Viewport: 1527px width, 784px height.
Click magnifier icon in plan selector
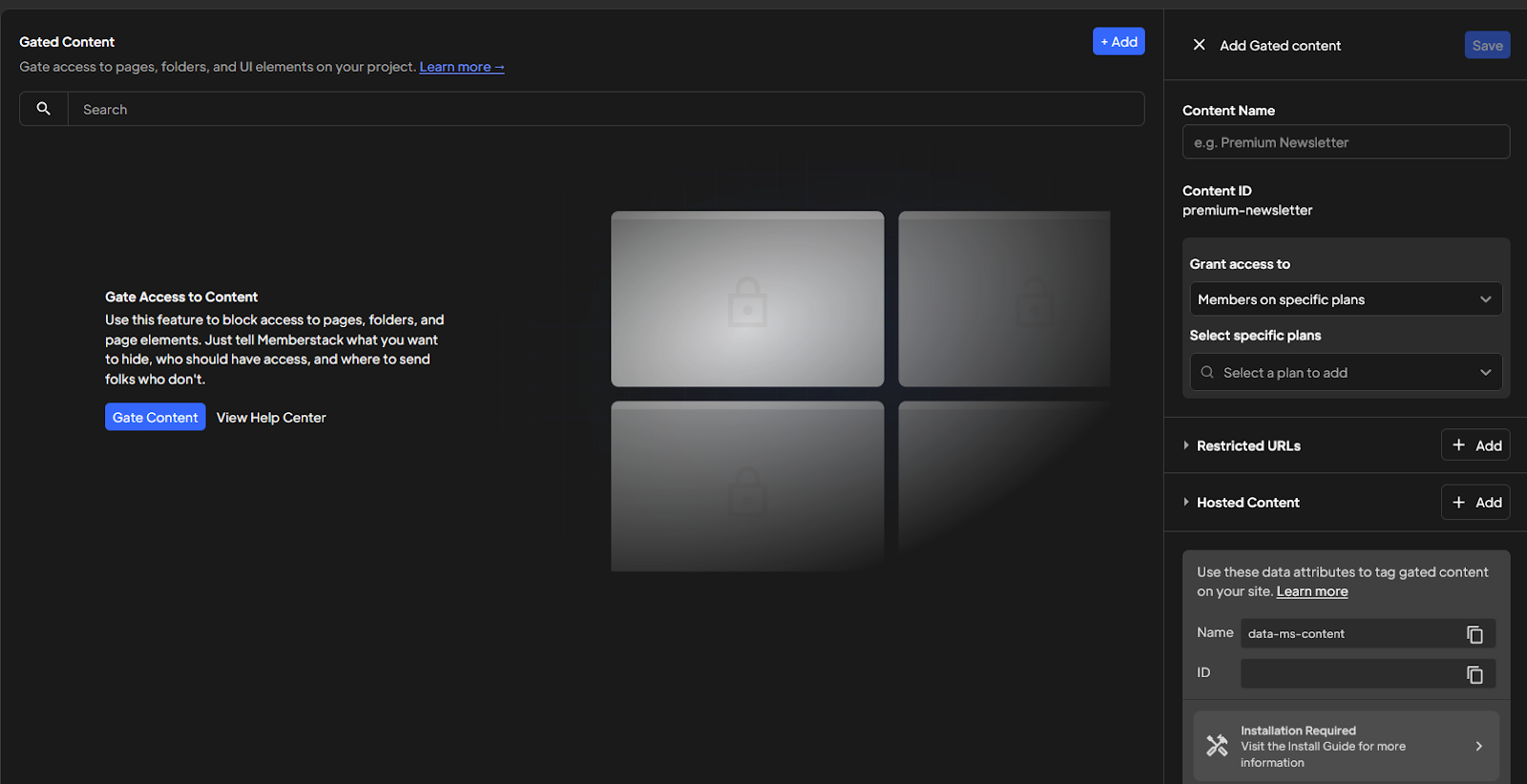click(x=1207, y=372)
